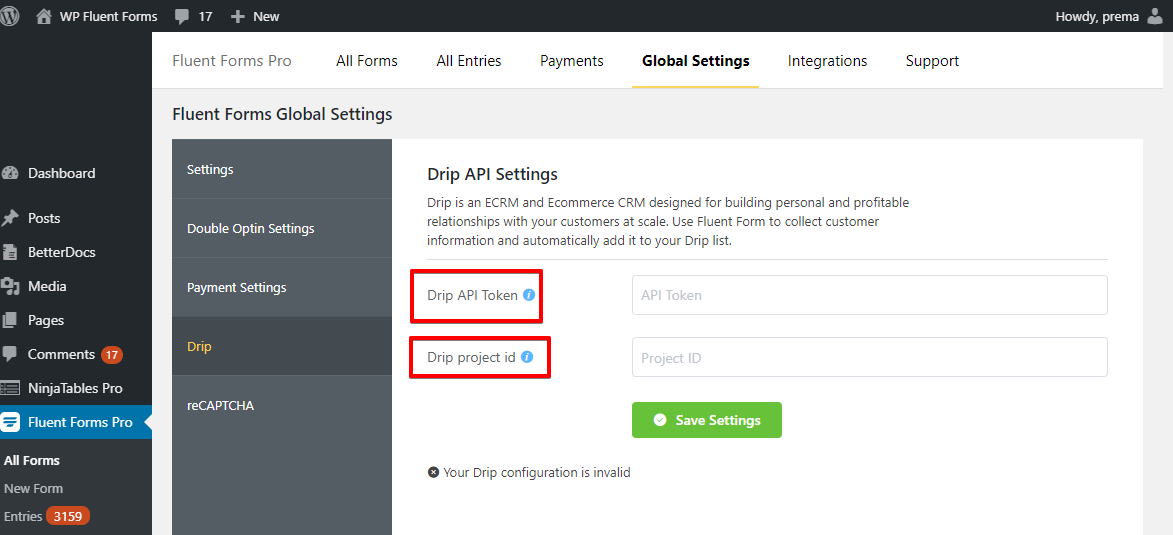This screenshot has height=535, width=1173.
Task: Click the Drip project id label
Action: coord(471,357)
